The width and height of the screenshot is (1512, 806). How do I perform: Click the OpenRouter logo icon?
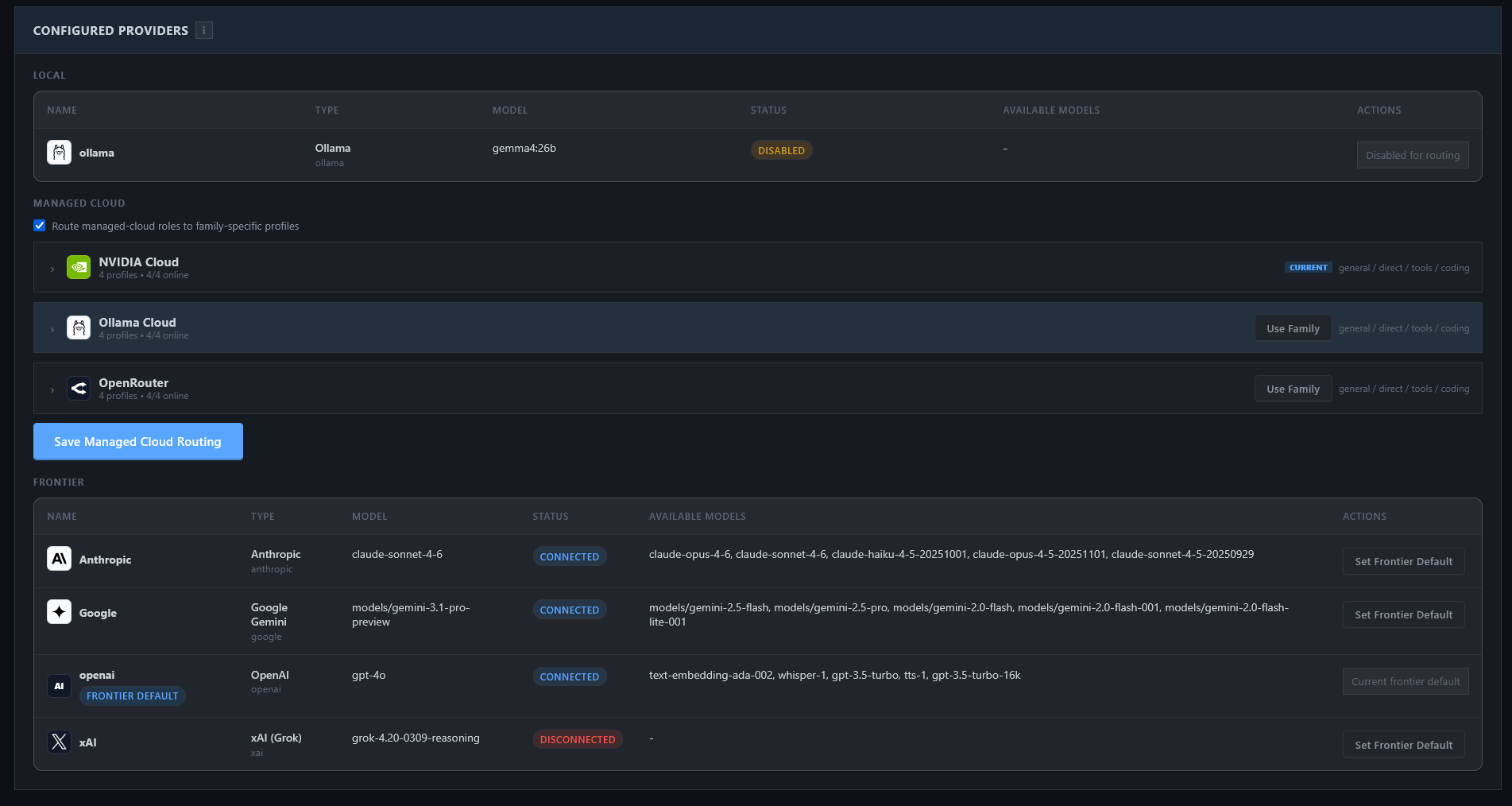click(79, 388)
